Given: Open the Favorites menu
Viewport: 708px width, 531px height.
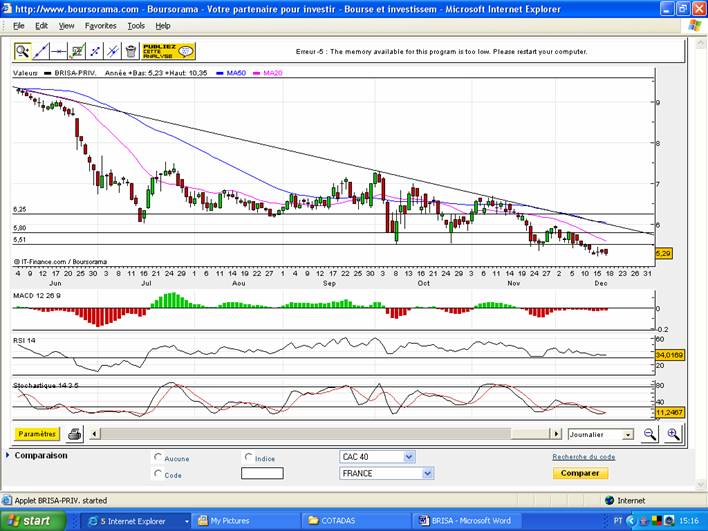Looking at the screenshot, I should pos(101,26).
